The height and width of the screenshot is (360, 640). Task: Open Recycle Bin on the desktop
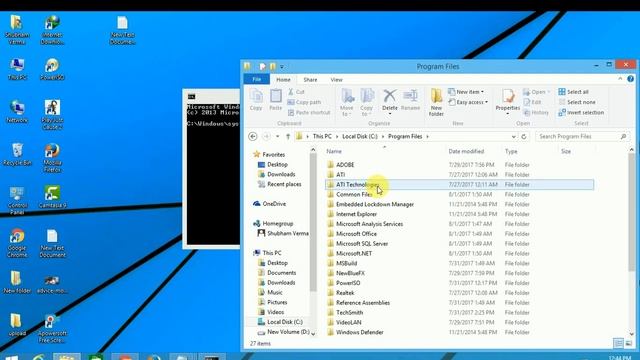(x=17, y=154)
